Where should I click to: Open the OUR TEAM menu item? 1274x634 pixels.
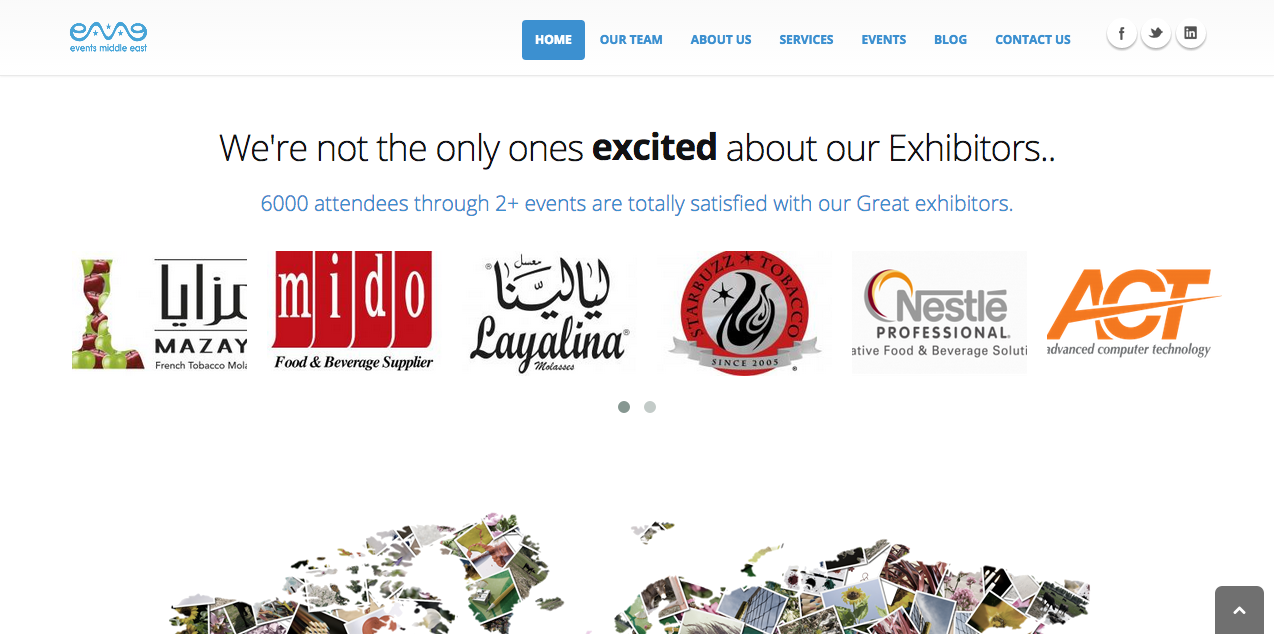pyautogui.click(x=631, y=40)
